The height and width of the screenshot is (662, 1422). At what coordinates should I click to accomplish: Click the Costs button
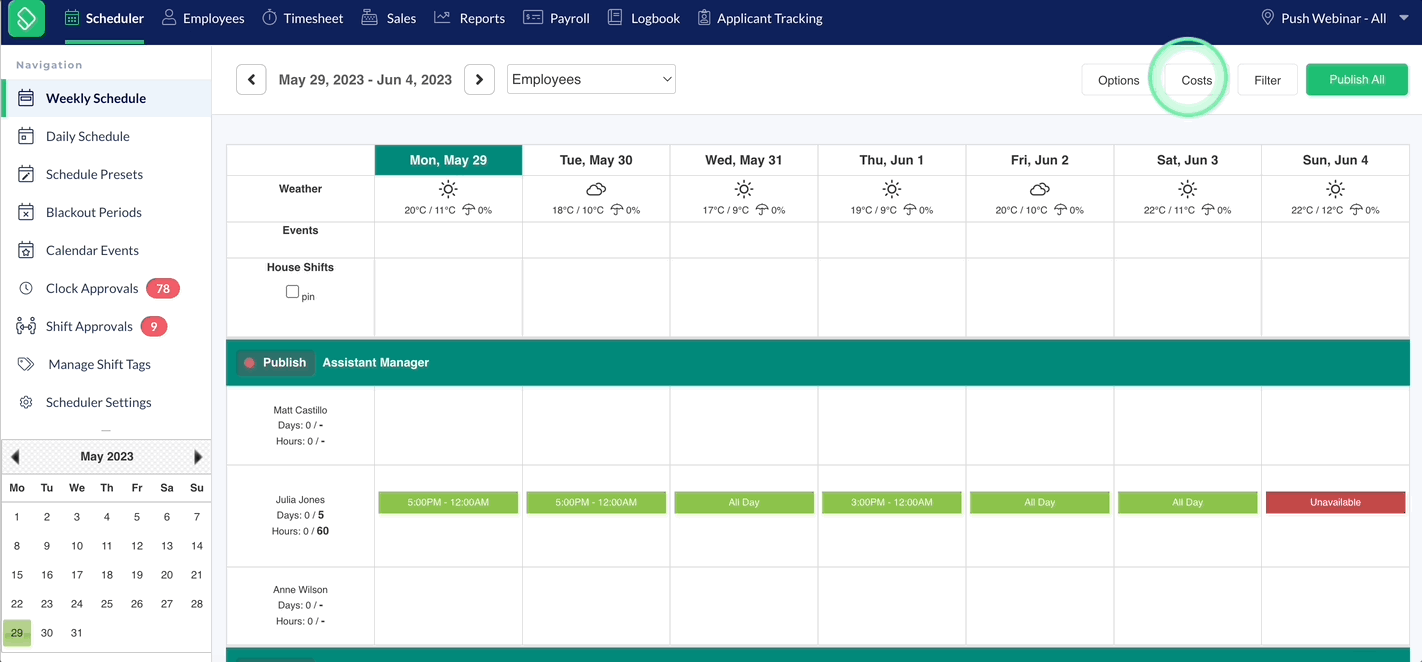click(1196, 80)
